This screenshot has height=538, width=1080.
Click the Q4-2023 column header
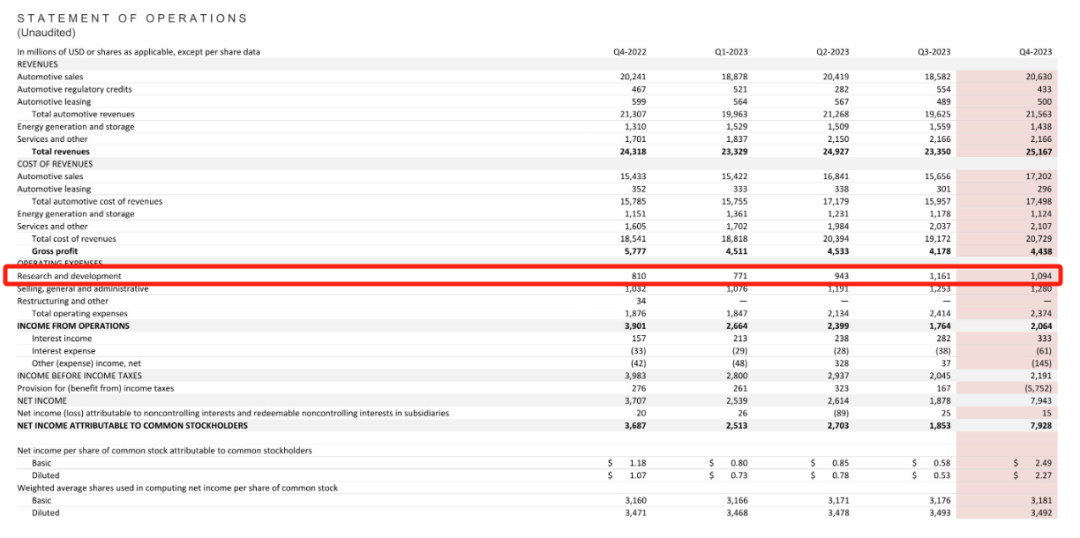click(1036, 52)
